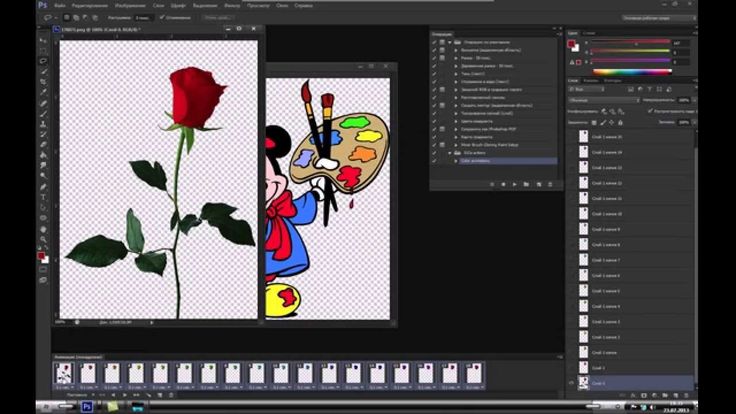
Task: Click the Play button in Actions panel
Action: point(515,184)
